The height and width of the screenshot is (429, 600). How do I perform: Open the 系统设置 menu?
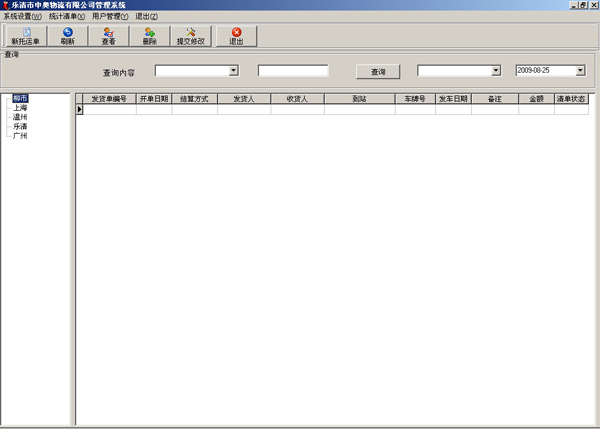pyautogui.click(x=23, y=17)
